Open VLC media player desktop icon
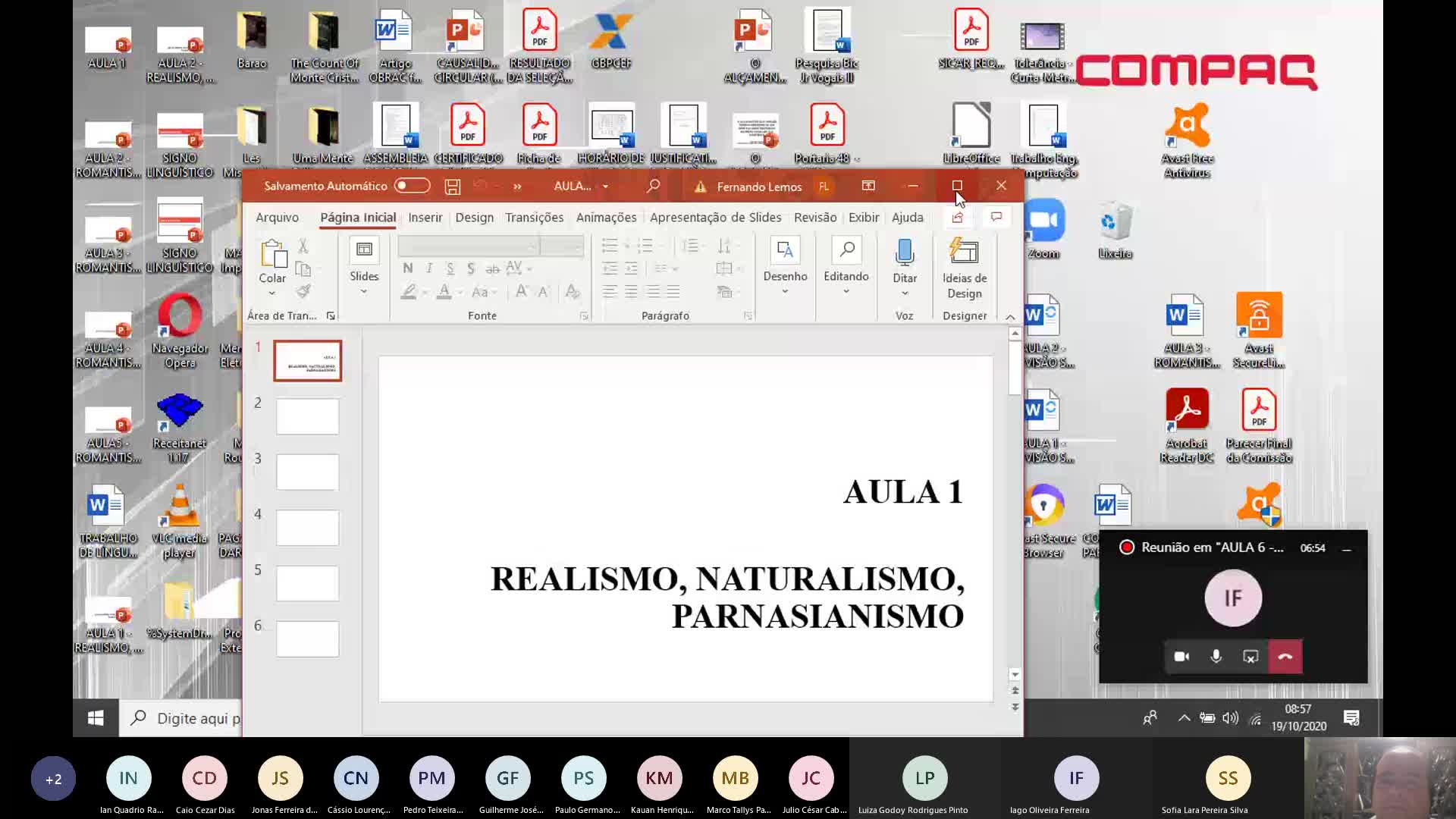Image resolution: width=1456 pixels, height=819 pixels. click(180, 522)
